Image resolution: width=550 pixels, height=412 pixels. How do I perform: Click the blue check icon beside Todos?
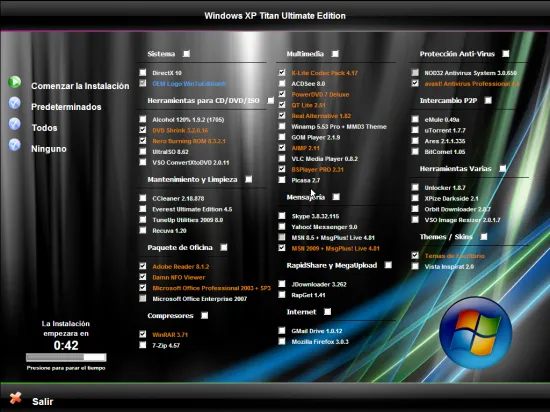click(x=15, y=124)
